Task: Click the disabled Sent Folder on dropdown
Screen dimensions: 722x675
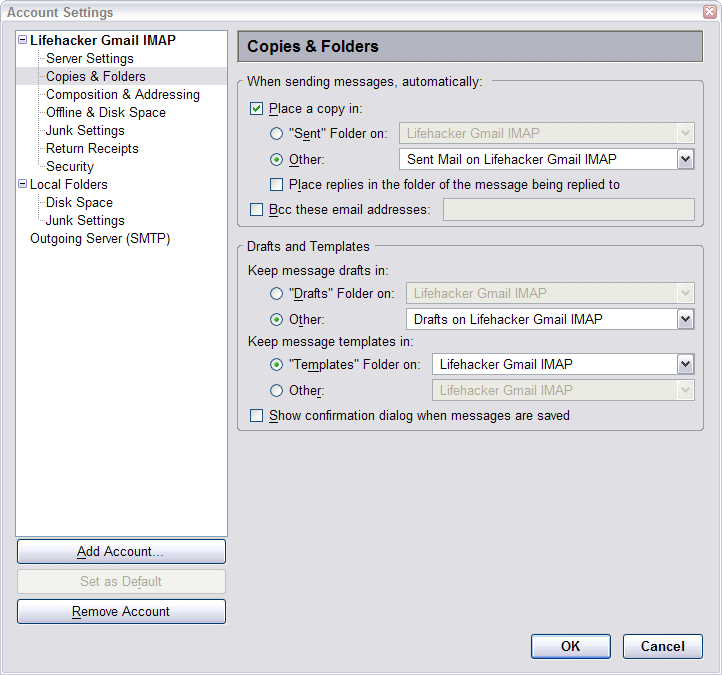Action: point(547,134)
